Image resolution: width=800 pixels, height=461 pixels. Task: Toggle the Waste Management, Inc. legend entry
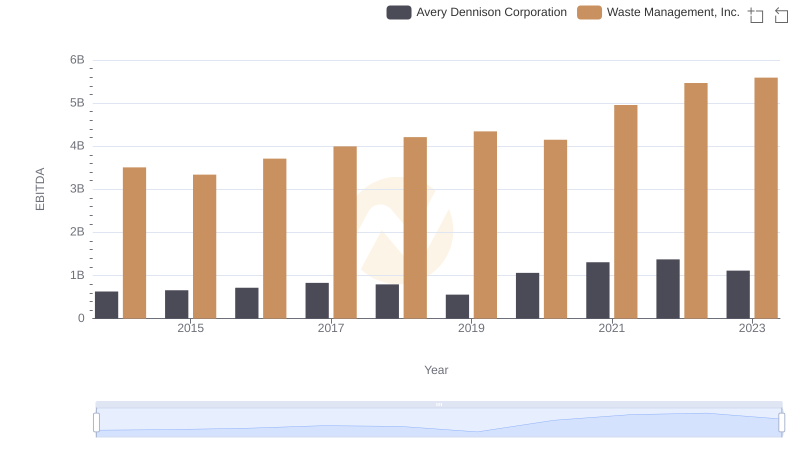click(x=658, y=12)
